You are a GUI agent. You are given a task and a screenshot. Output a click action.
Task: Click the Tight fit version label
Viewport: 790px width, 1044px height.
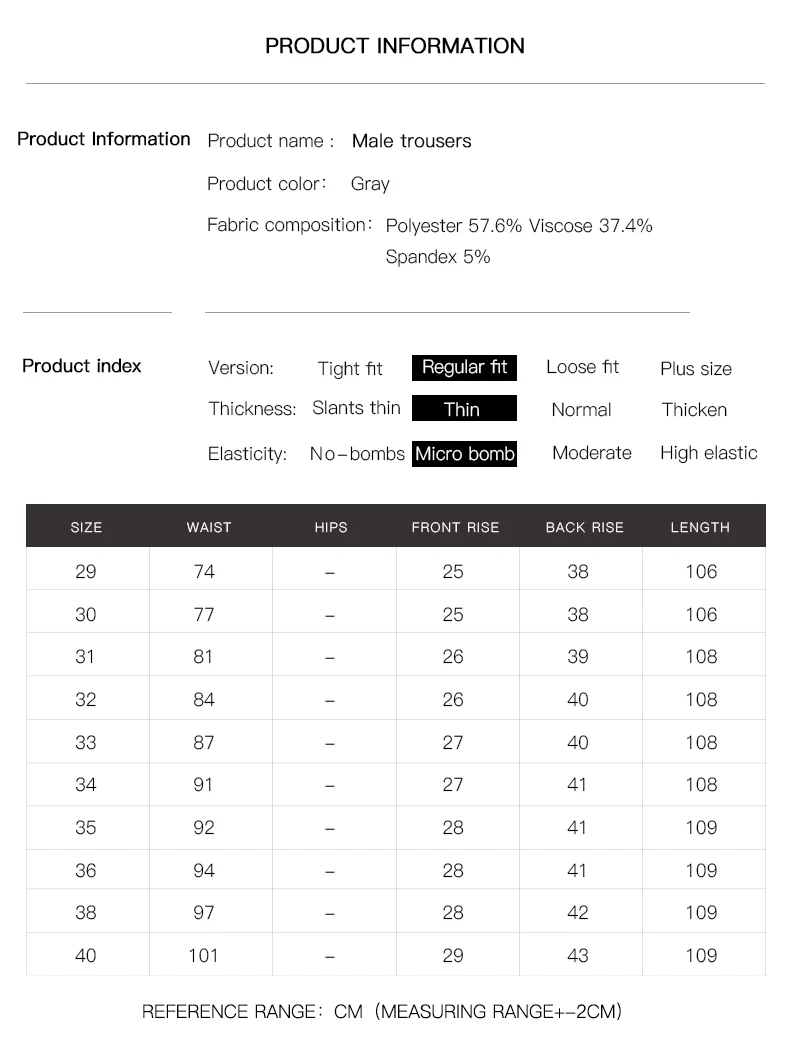[x=349, y=369]
